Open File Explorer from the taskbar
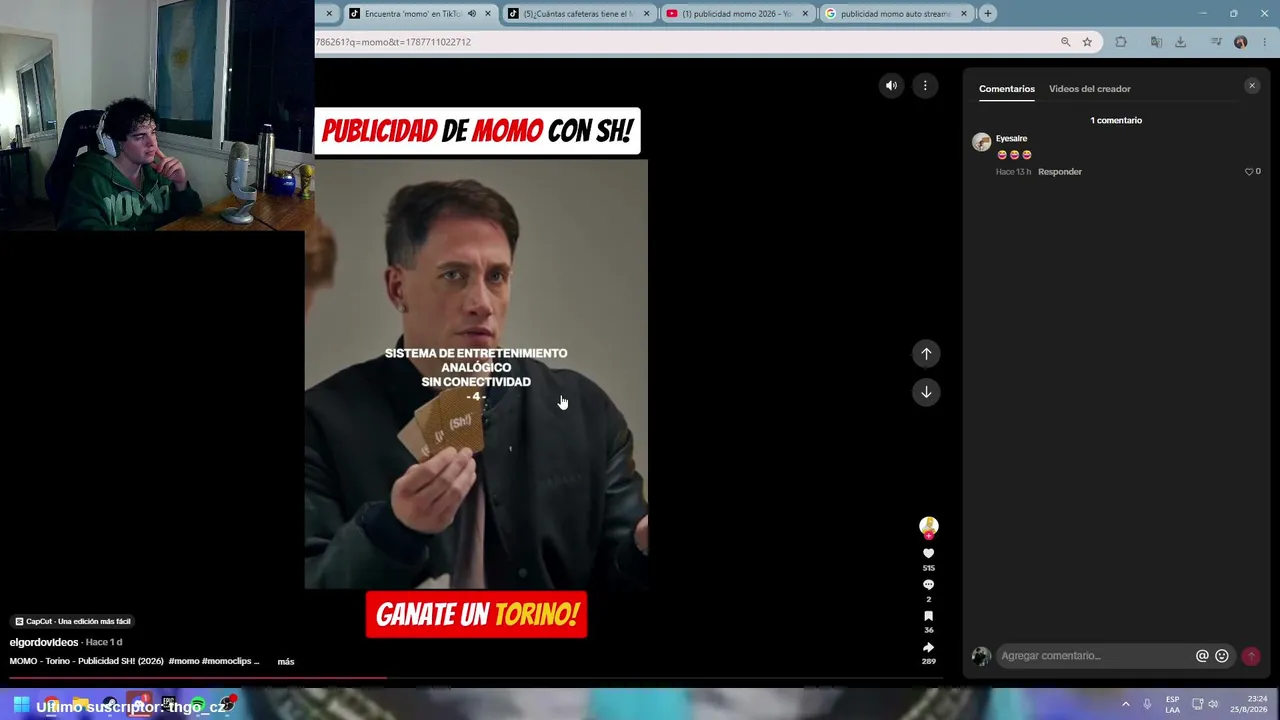This screenshot has height=720, width=1280. click(x=81, y=705)
